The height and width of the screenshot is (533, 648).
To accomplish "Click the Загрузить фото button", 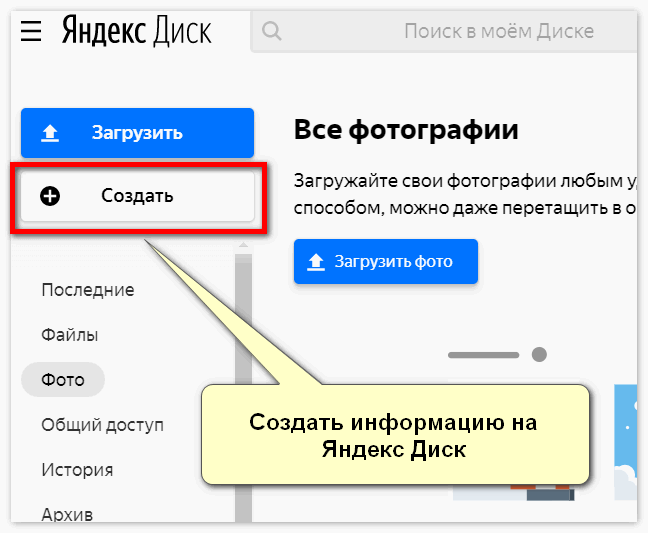I will [386, 262].
